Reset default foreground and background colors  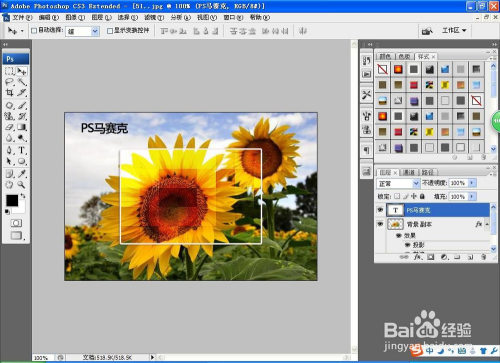tap(7, 211)
